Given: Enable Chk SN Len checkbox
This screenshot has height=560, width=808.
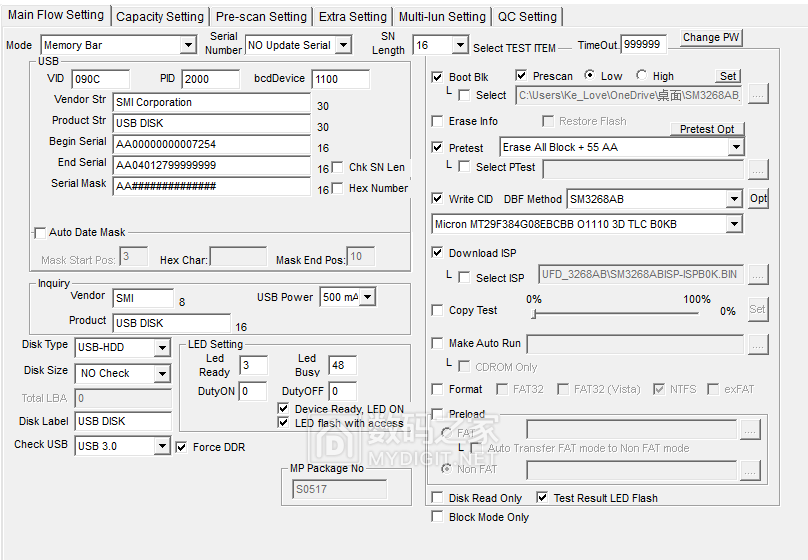Looking at the screenshot, I should (x=338, y=167).
